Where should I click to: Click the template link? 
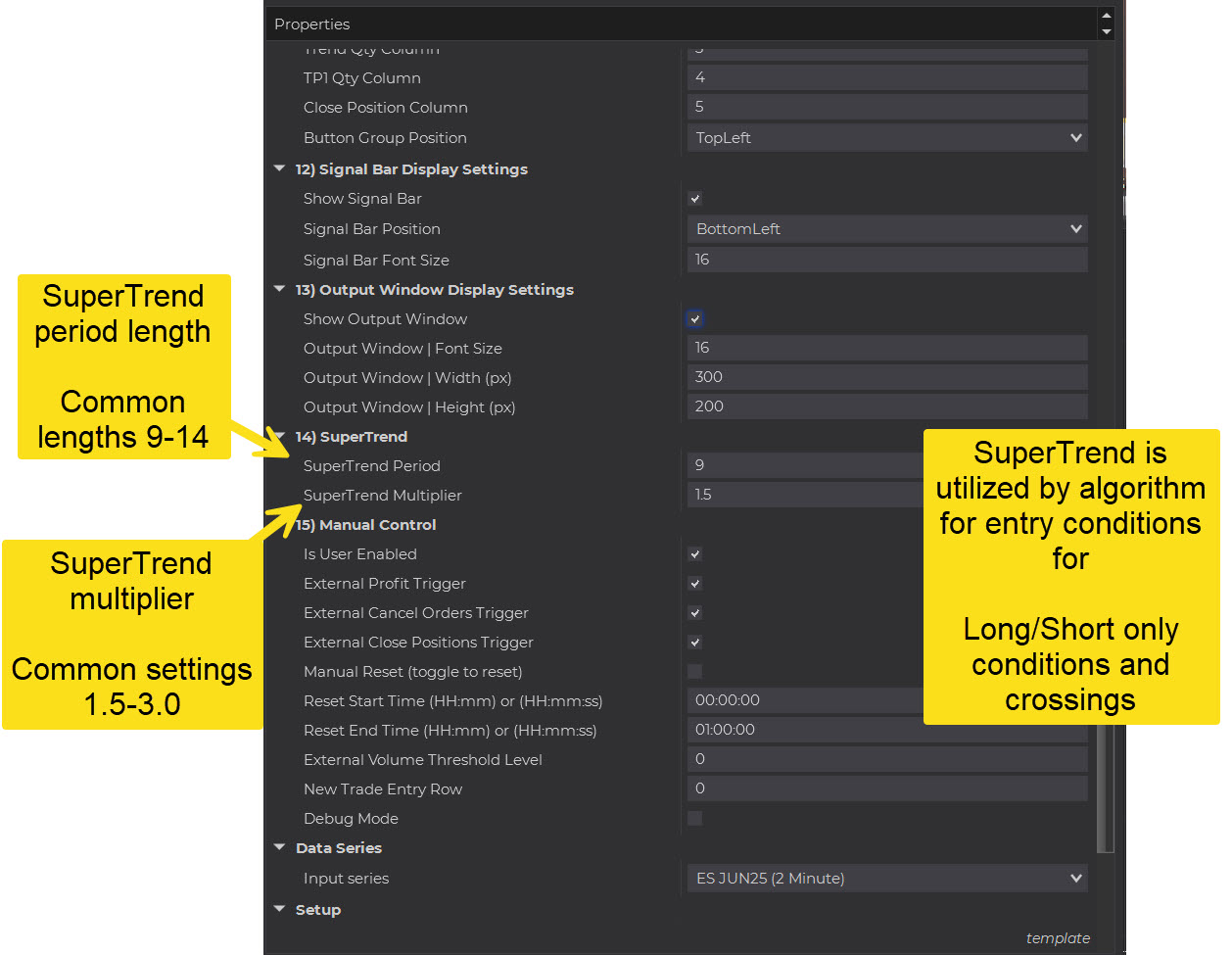(x=1058, y=938)
